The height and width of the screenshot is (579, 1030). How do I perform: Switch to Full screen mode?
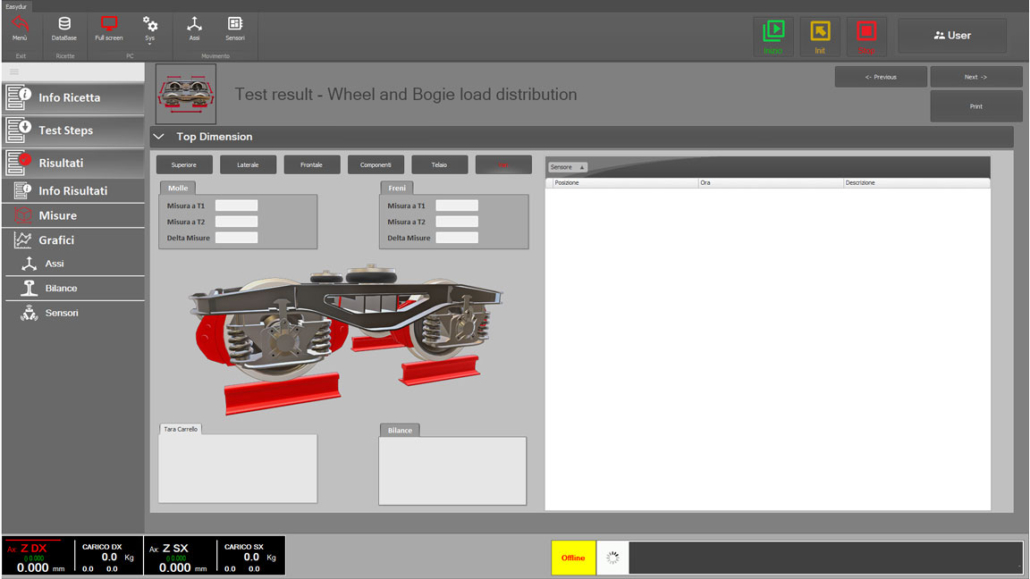pyautogui.click(x=109, y=25)
